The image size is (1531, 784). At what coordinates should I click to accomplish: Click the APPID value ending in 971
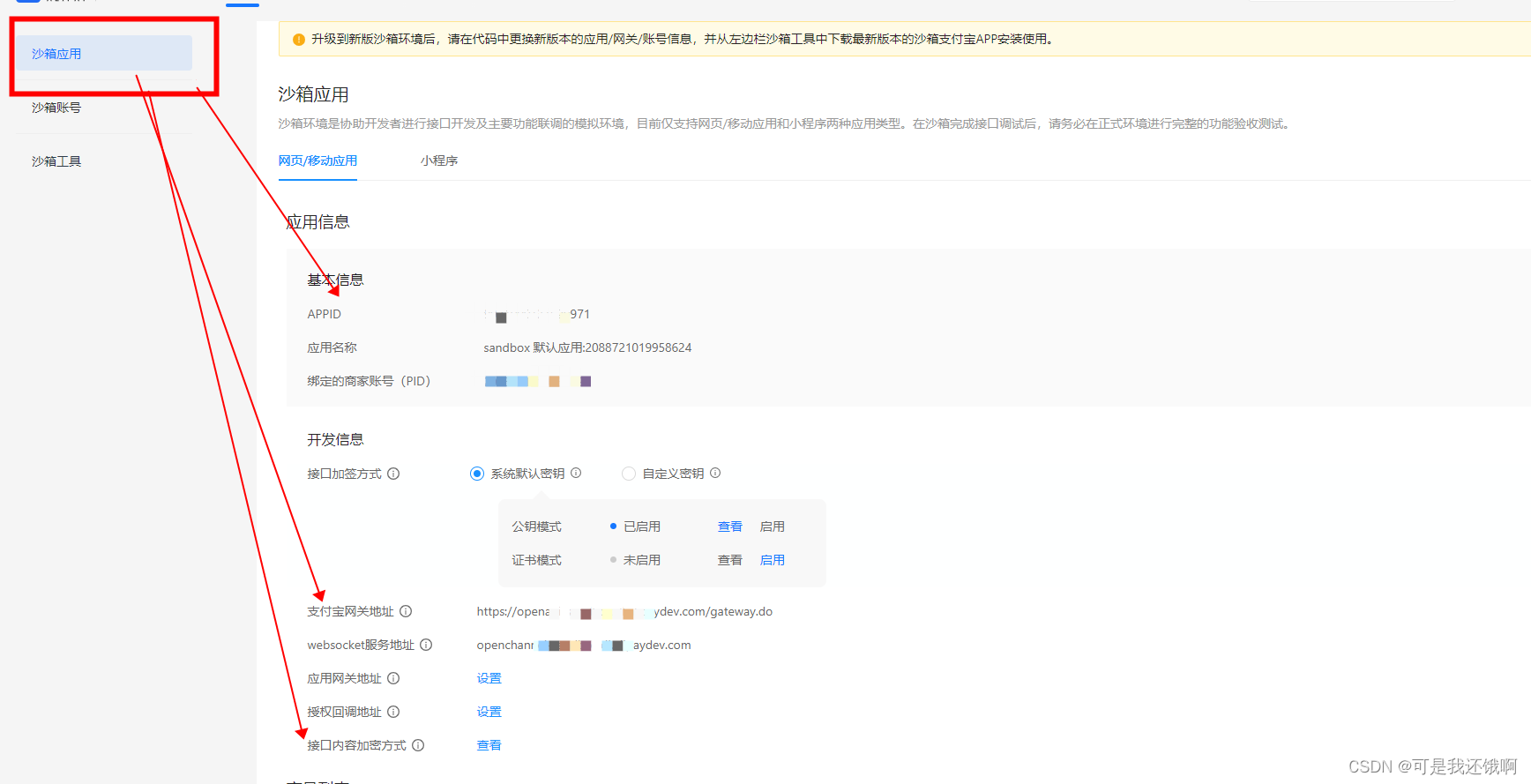tap(537, 314)
